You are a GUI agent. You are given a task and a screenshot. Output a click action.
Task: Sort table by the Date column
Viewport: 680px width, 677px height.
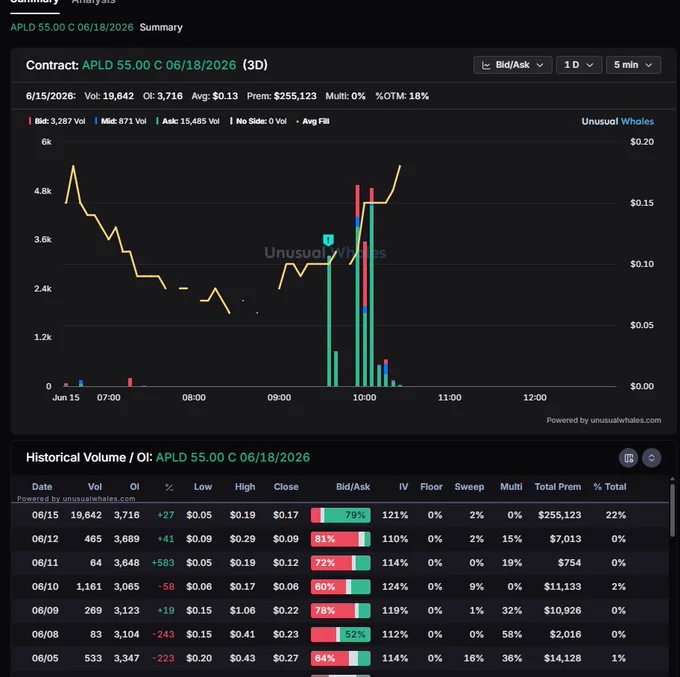[x=42, y=487]
